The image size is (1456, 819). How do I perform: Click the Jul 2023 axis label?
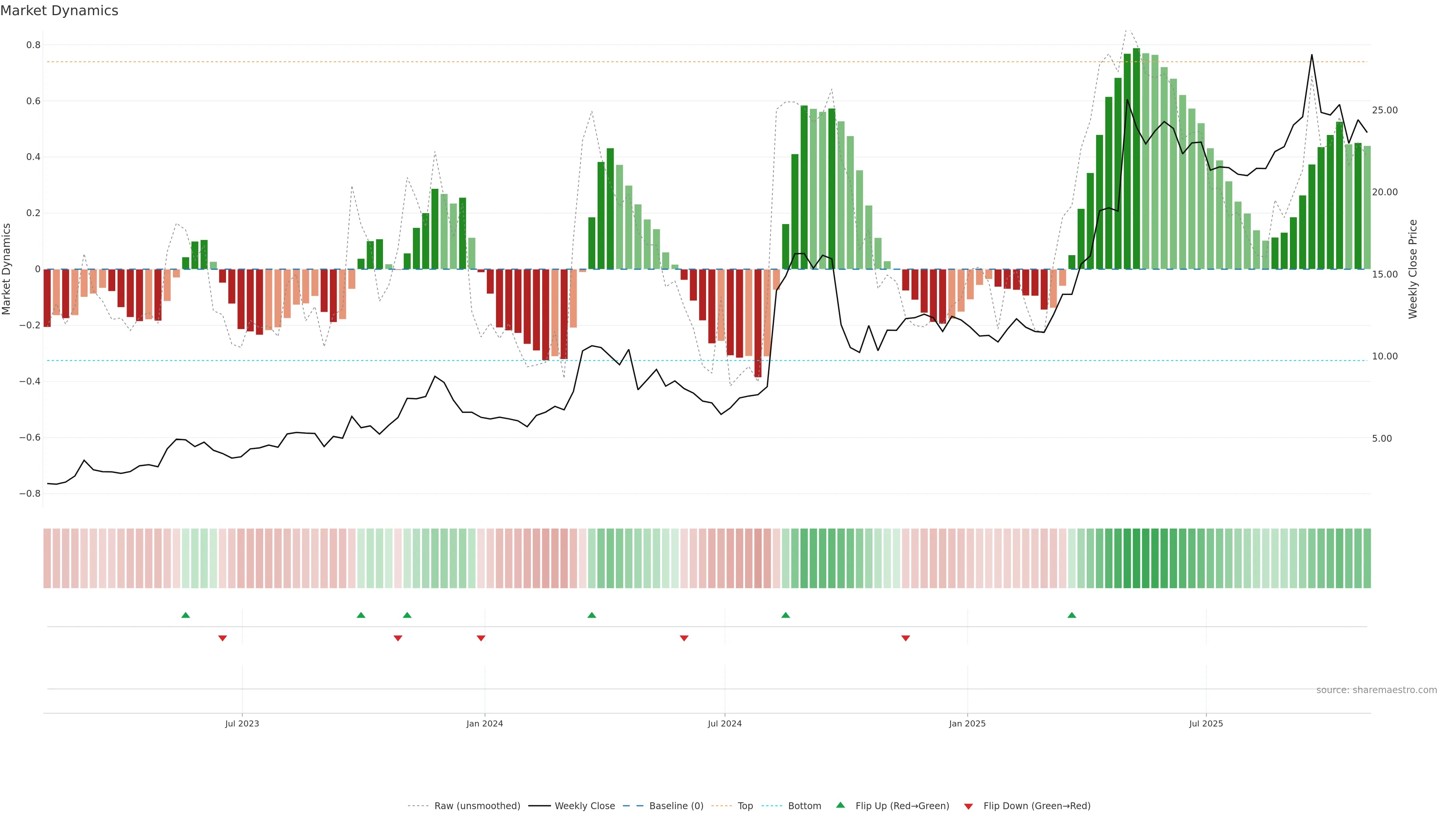click(x=242, y=723)
